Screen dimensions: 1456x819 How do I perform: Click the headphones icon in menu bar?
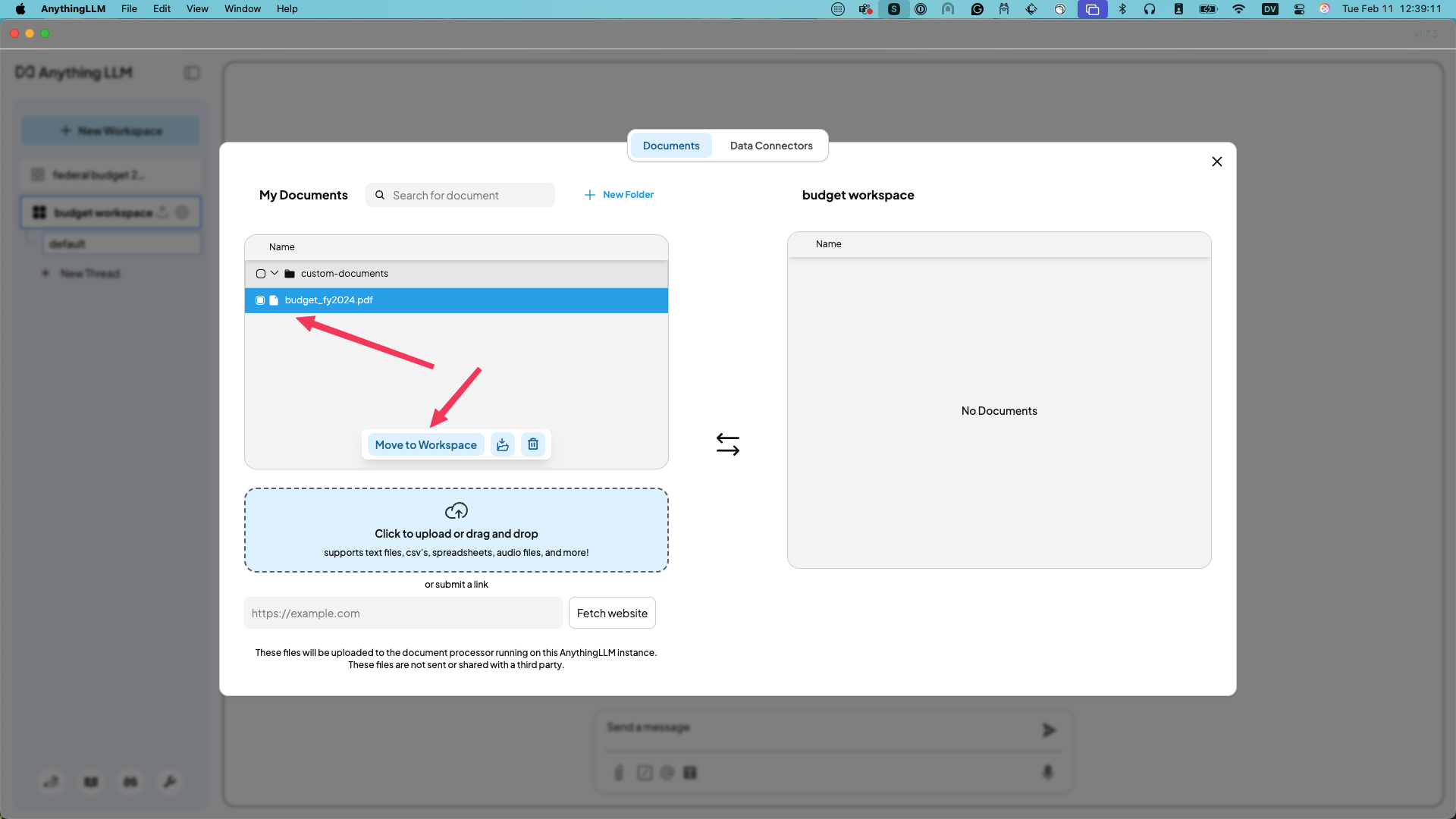coord(1150,9)
